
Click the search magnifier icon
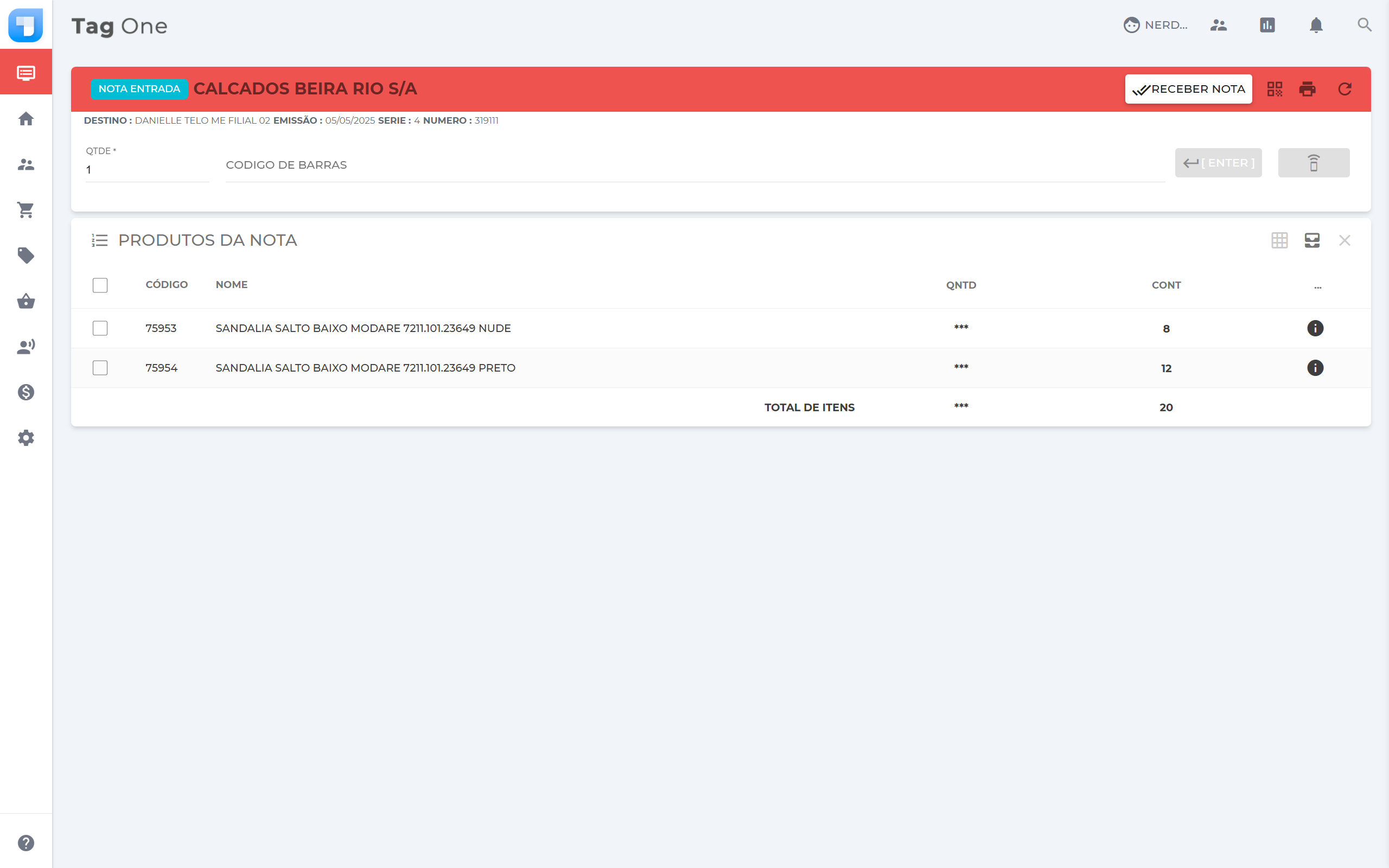[x=1365, y=25]
